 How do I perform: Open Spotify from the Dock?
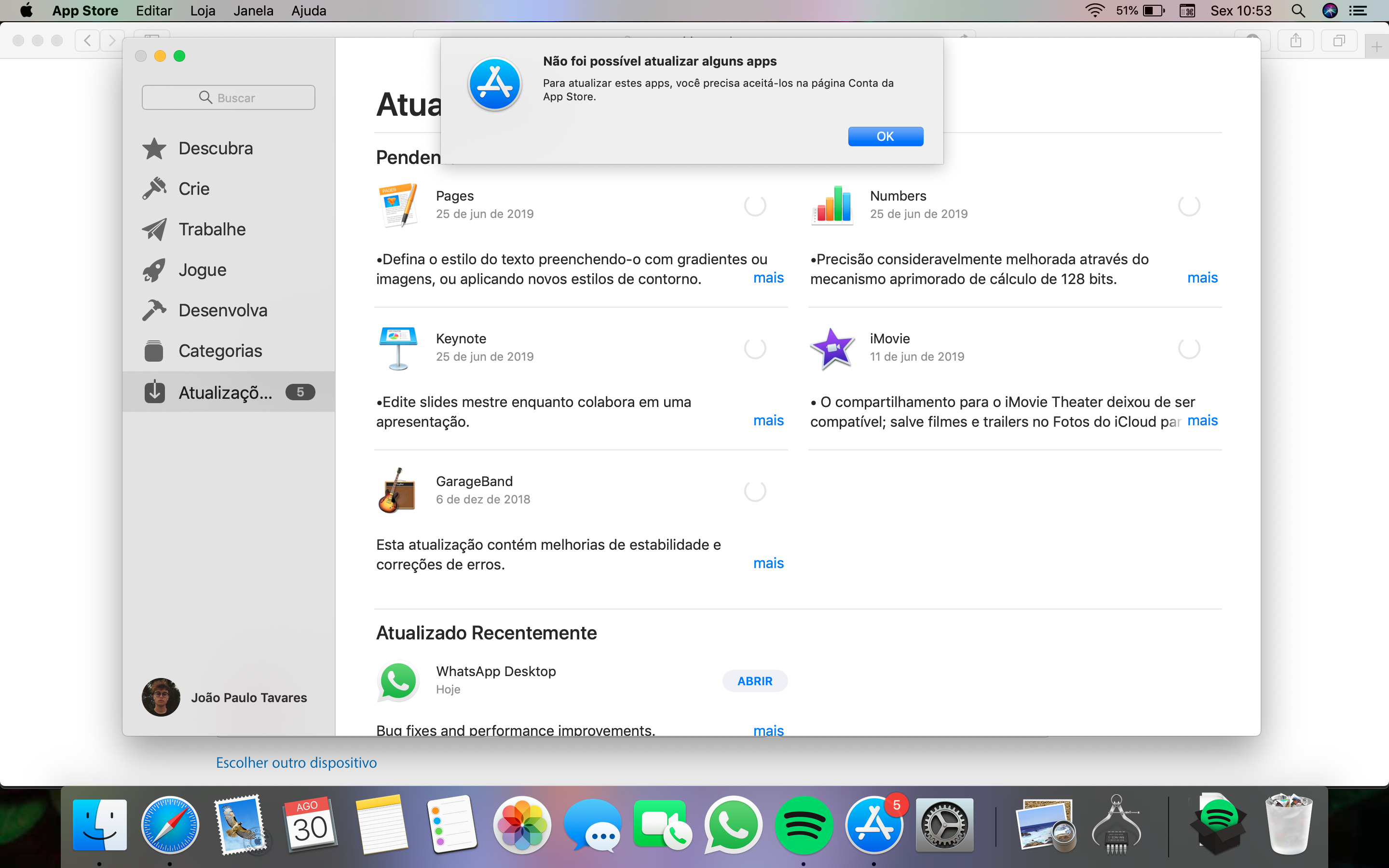(x=803, y=826)
